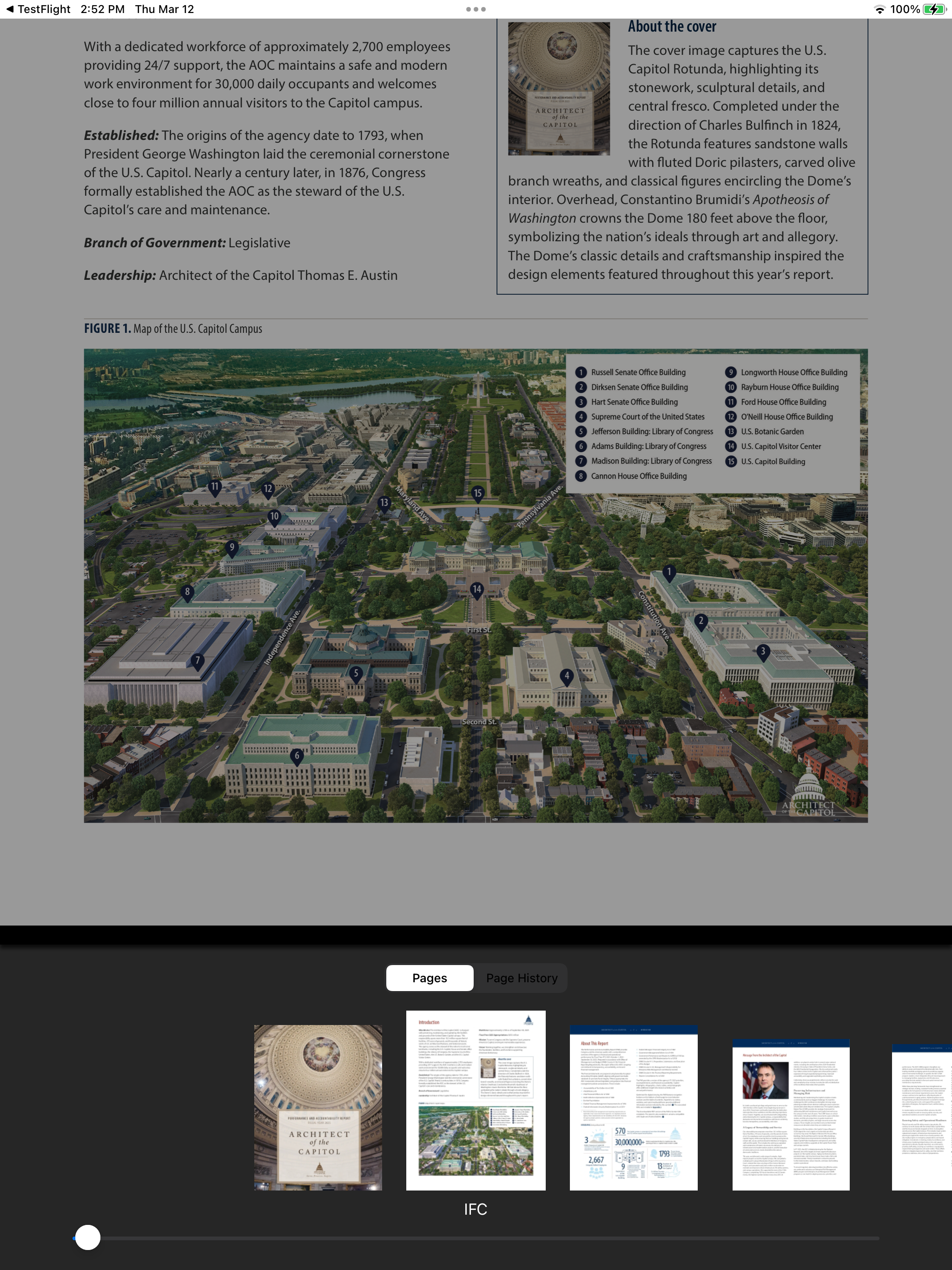This screenshot has height=1270, width=952.
Task: Open the Architect's message page thumbnail
Action: (x=791, y=1114)
